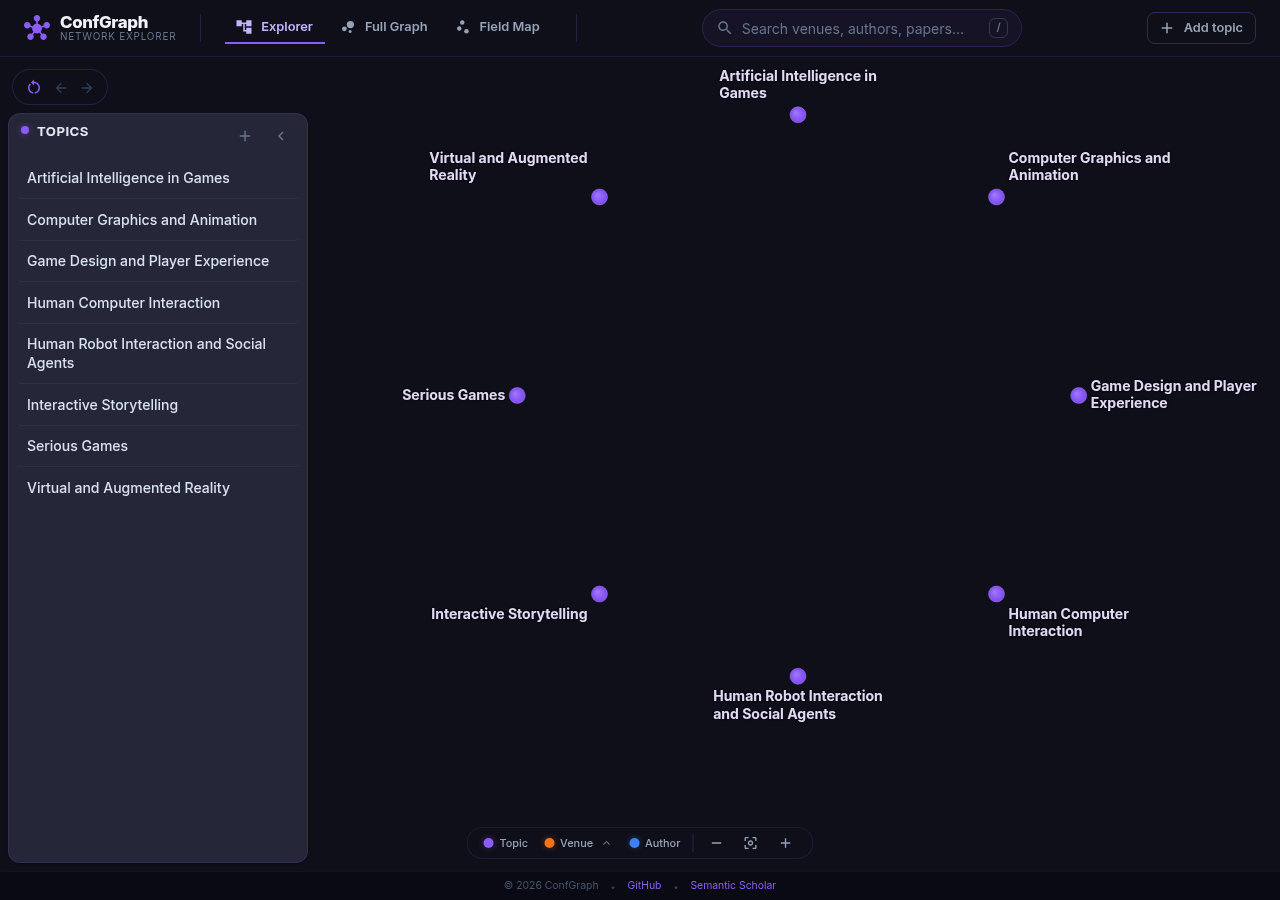Toggle the Venue legend filter
1280x900 pixels.
[x=568, y=843]
